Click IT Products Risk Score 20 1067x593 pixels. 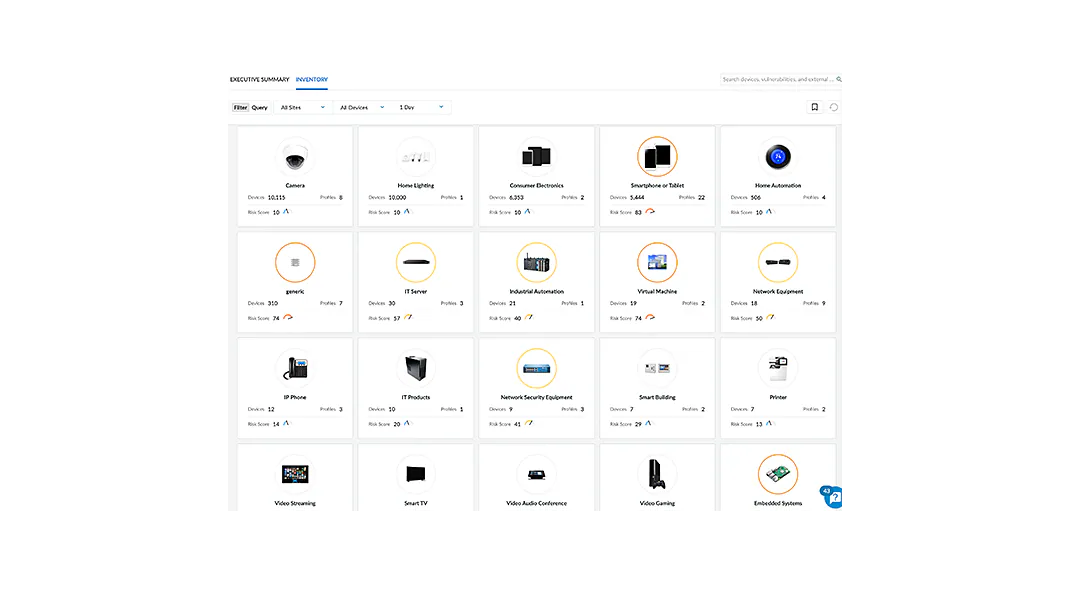point(397,424)
